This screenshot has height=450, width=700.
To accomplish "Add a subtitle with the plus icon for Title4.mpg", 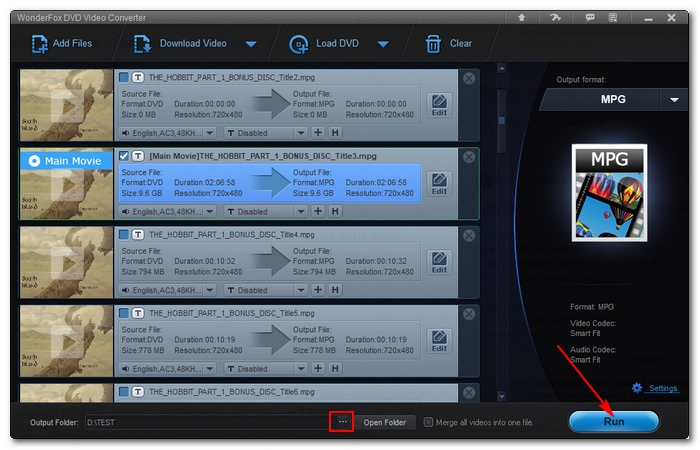I will coord(318,290).
